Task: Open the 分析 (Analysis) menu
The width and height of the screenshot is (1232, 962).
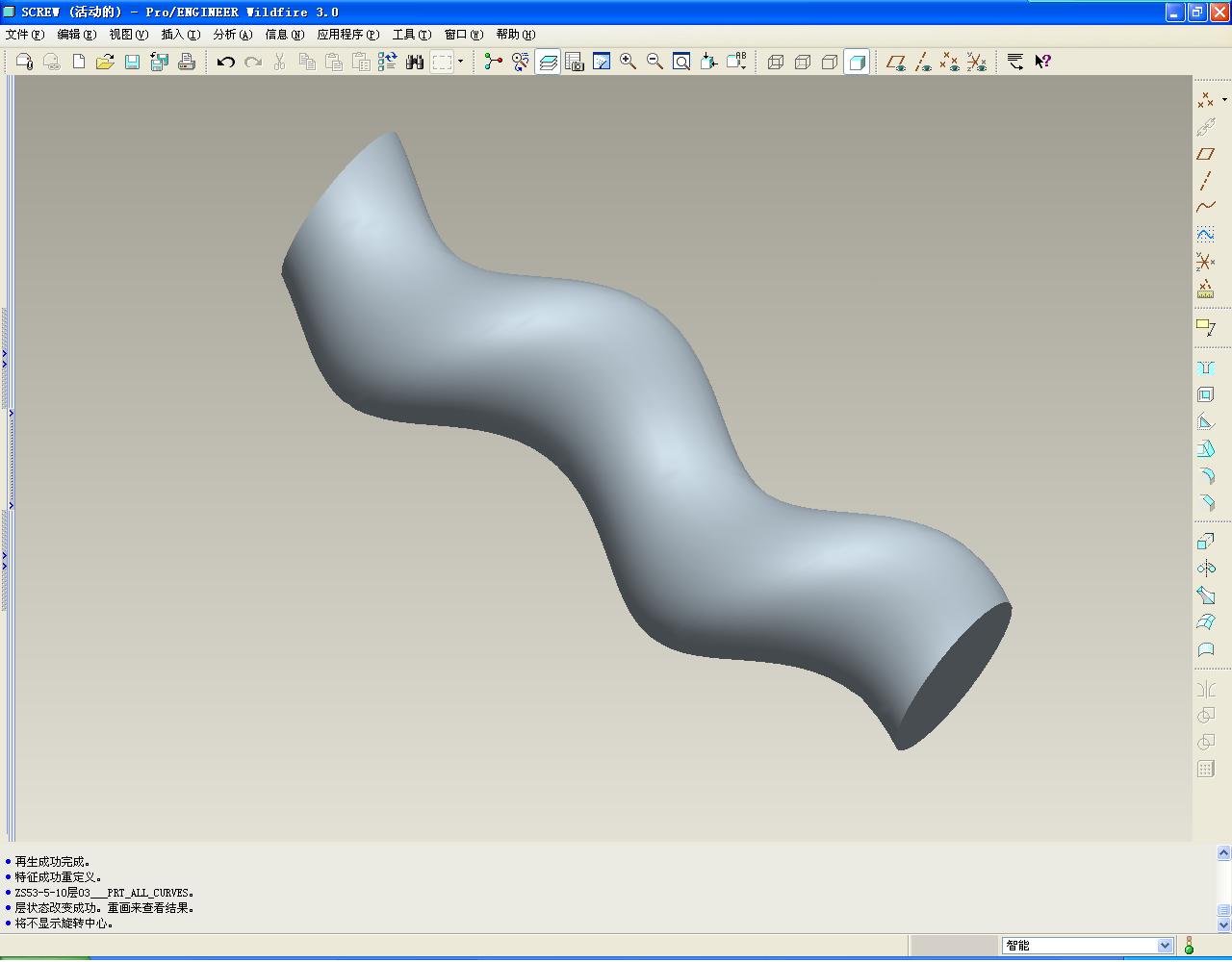Action: (233, 35)
